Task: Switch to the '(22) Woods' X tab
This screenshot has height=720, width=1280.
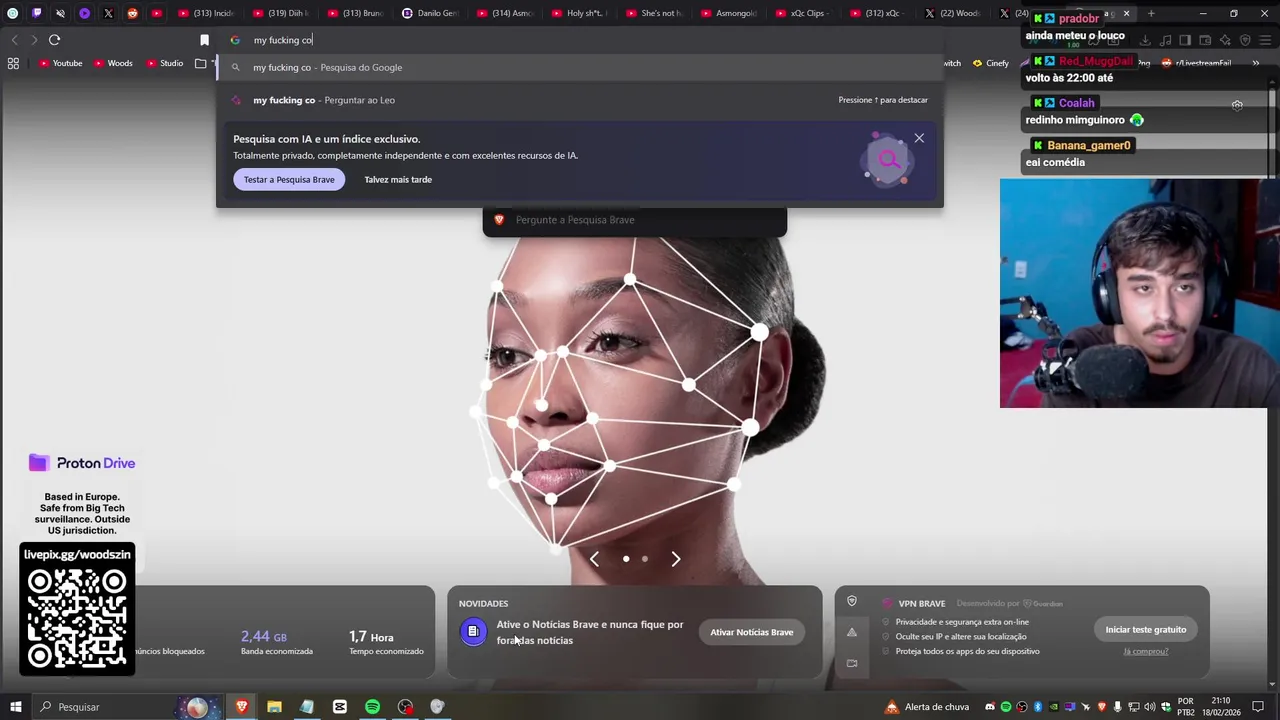Action: pyautogui.click(x=953, y=14)
